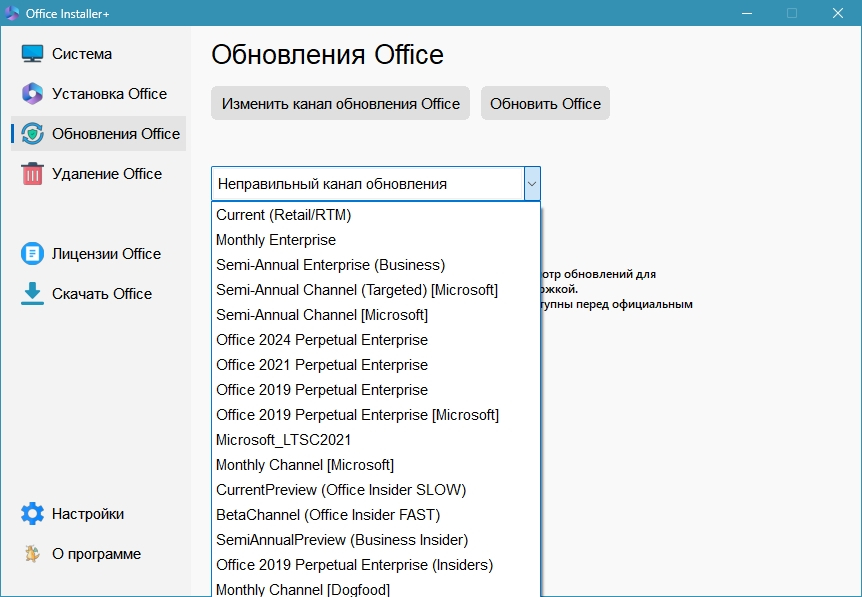Click the Лицензии Office document icon
This screenshot has width=862, height=597.
(x=33, y=254)
